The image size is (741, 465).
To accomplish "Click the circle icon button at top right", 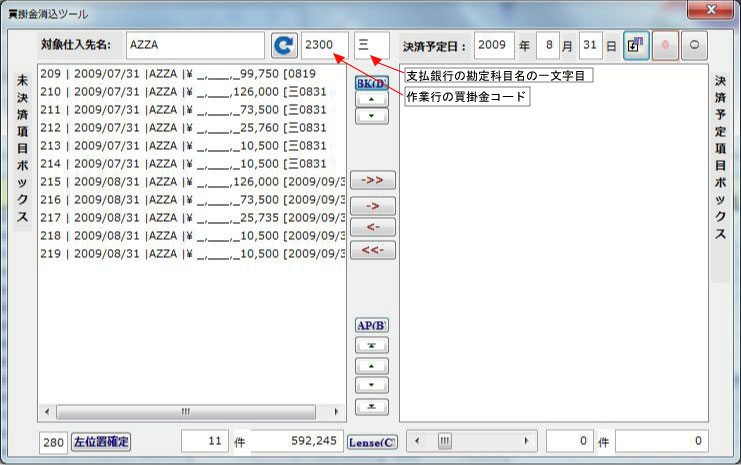I will [x=694, y=45].
